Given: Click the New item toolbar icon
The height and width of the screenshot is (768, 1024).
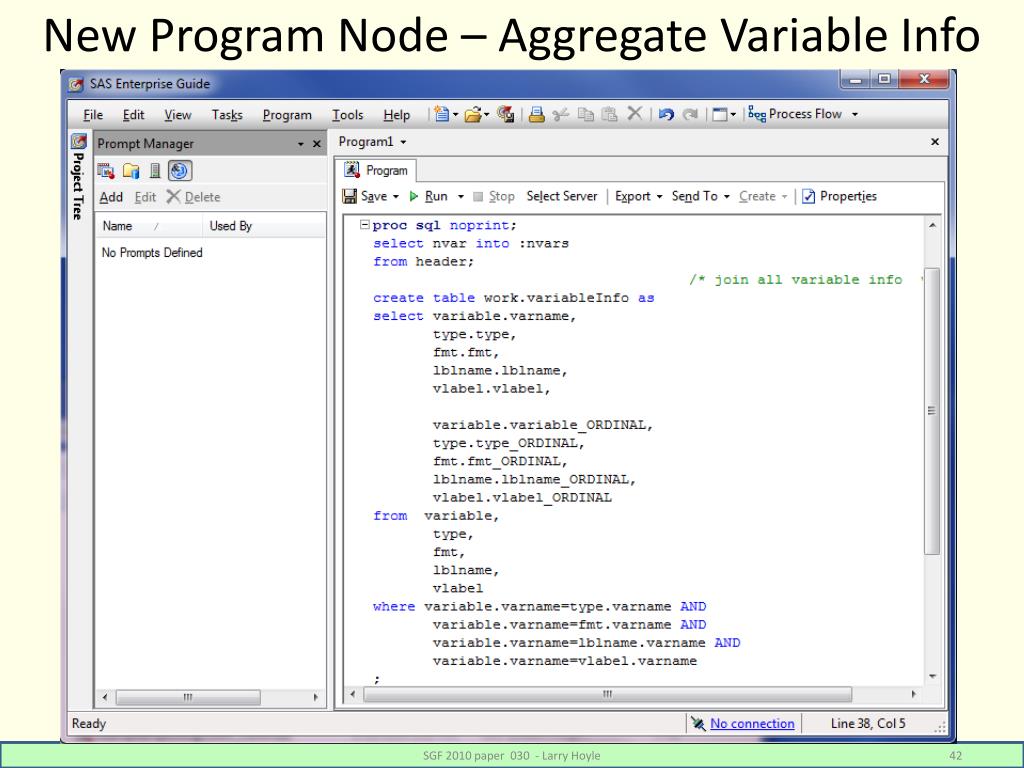Looking at the screenshot, I should click(442, 114).
